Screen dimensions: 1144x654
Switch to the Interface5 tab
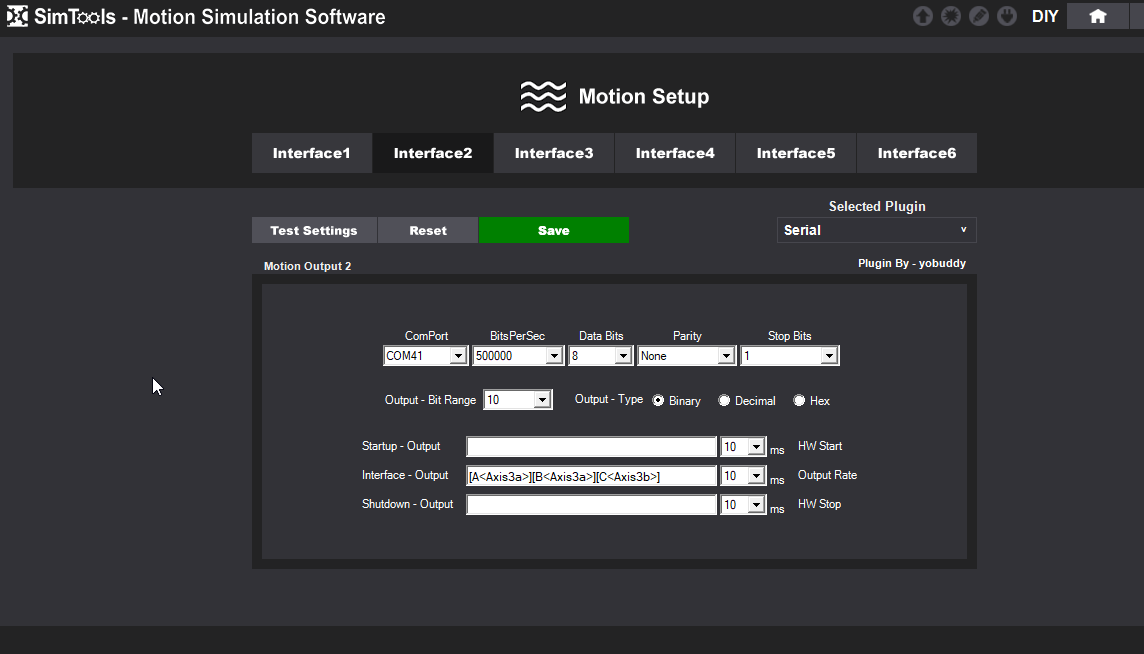(x=796, y=153)
